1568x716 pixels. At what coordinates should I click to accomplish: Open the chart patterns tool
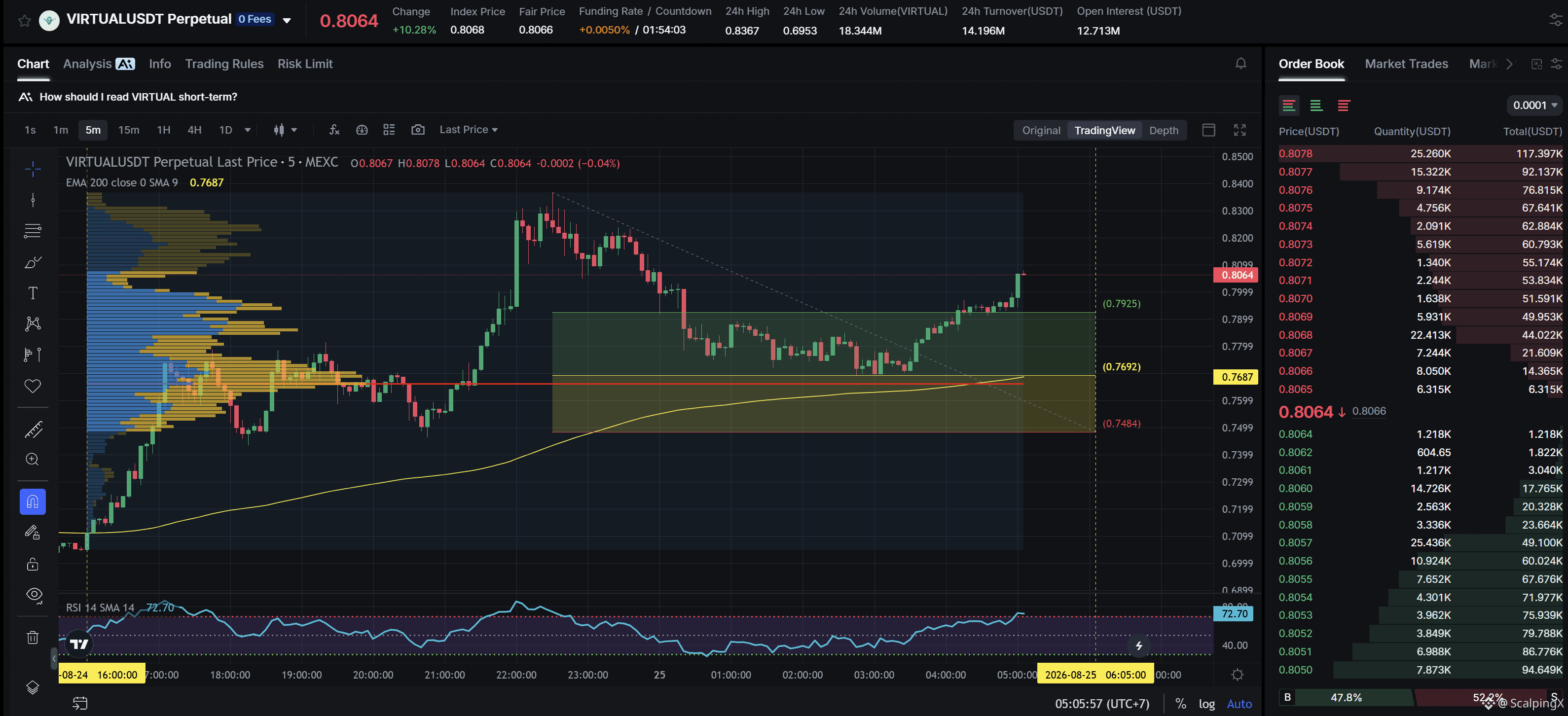point(33,323)
